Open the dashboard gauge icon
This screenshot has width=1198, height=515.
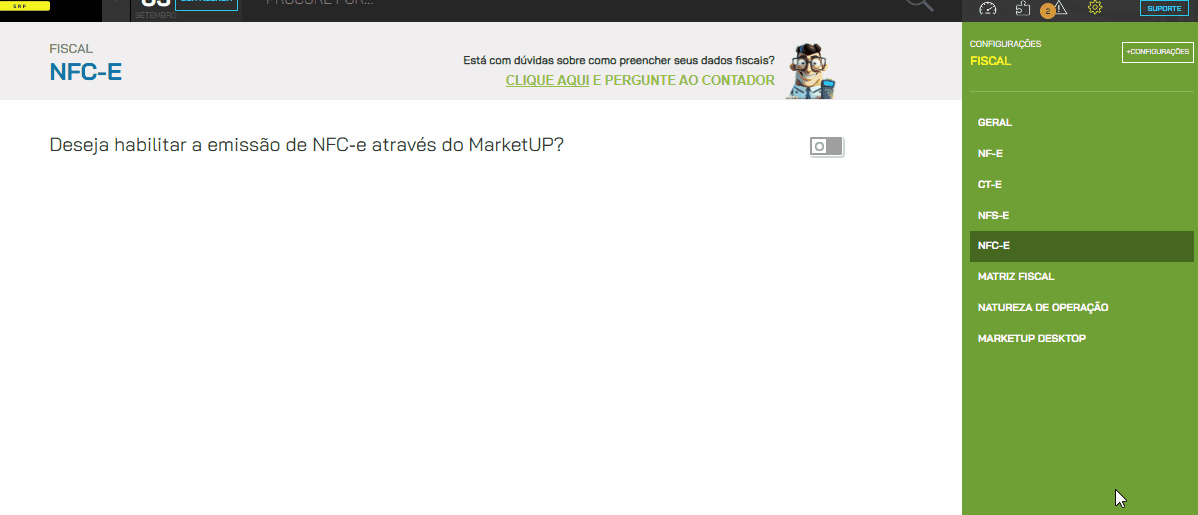click(x=988, y=8)
